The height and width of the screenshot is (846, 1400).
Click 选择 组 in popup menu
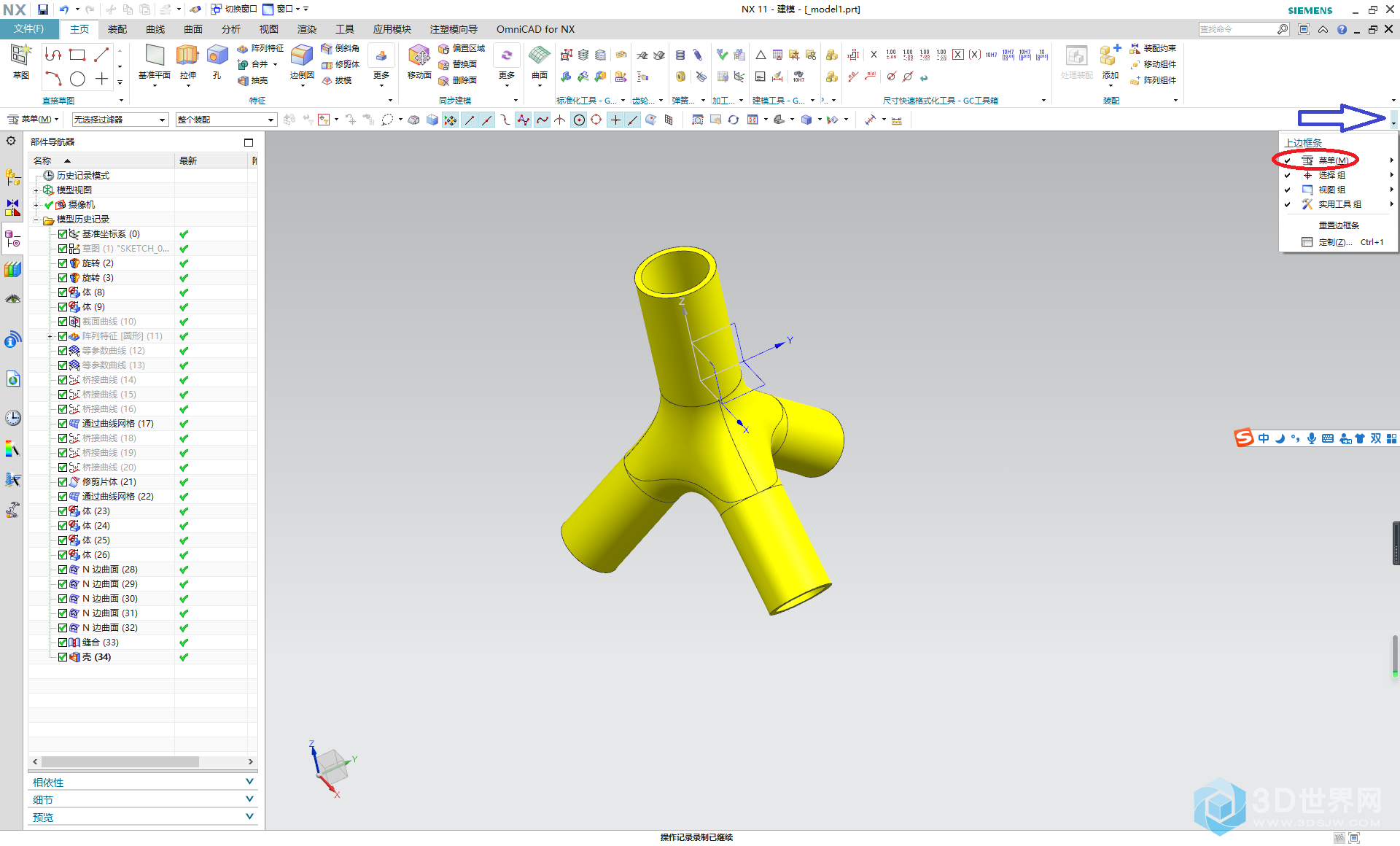(x=1339, y=175)
